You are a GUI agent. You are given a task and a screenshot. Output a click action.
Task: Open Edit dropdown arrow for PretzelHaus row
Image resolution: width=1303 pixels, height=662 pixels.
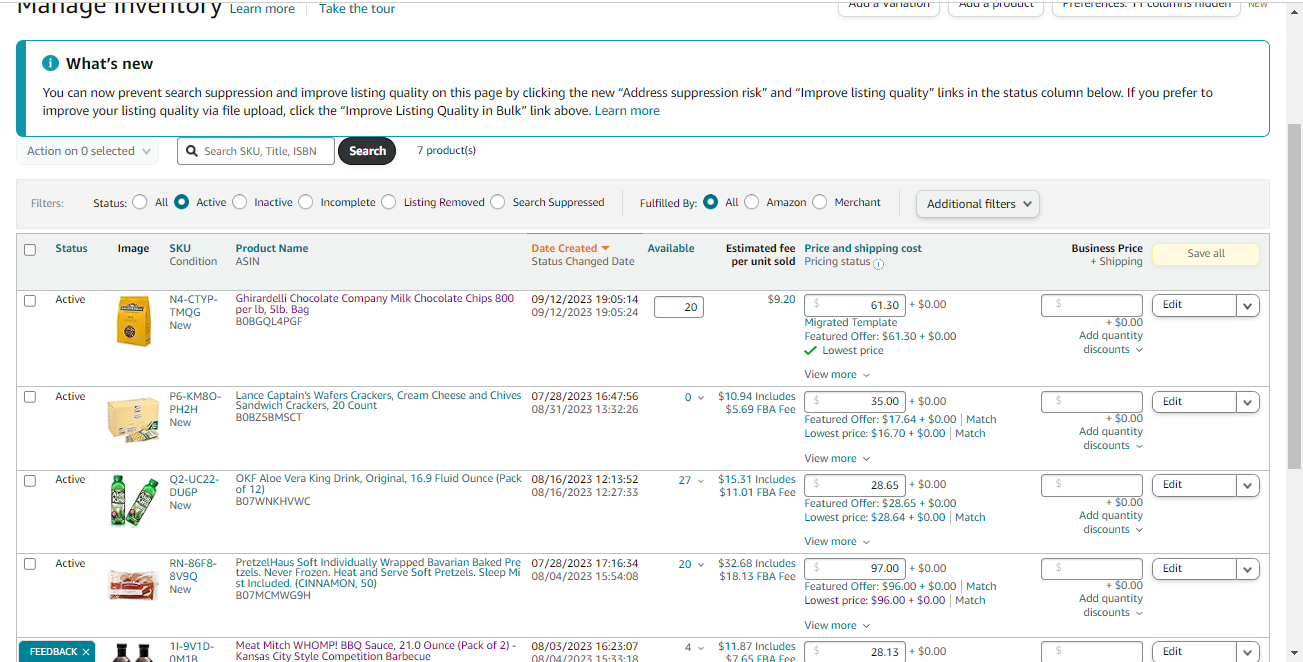[x=1248, y=569]
